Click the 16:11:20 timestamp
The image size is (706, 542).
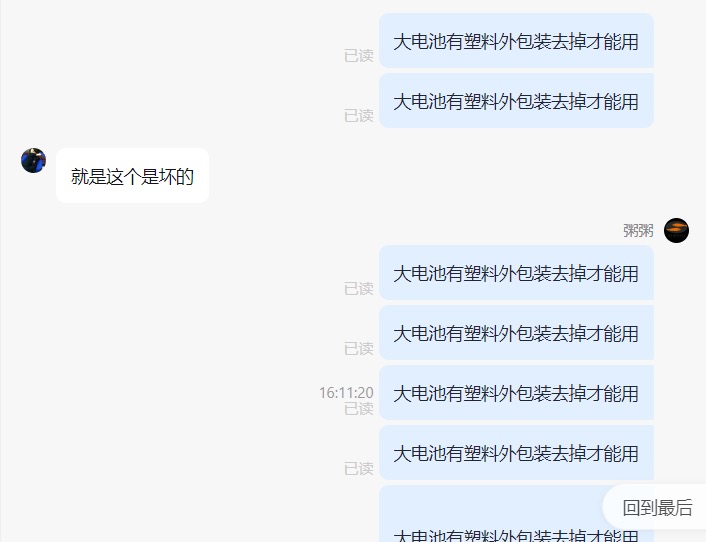point(346,393)
